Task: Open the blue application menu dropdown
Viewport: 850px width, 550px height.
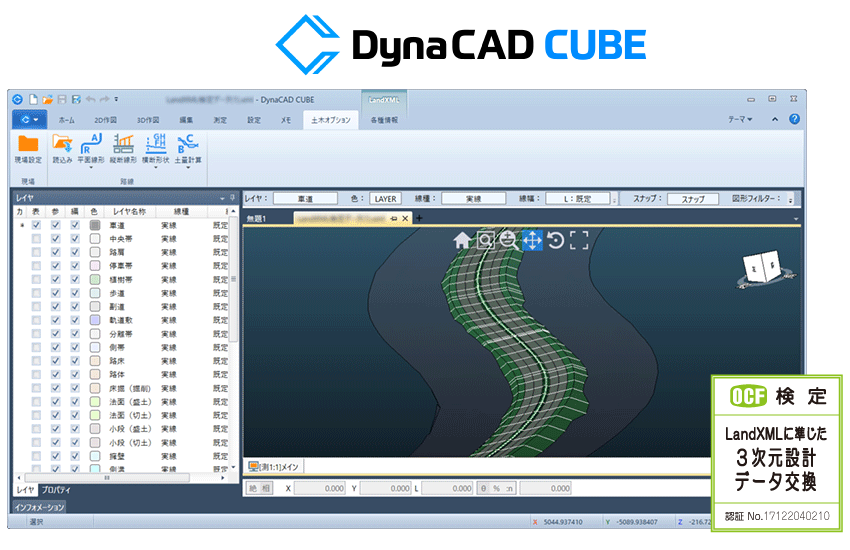Action: click(x=29, y=119)
